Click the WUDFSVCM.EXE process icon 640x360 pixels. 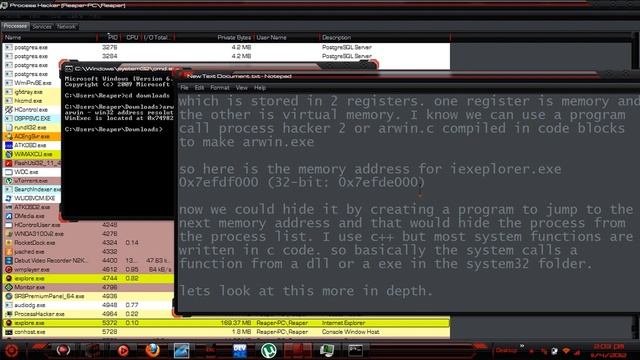[9, 198]
